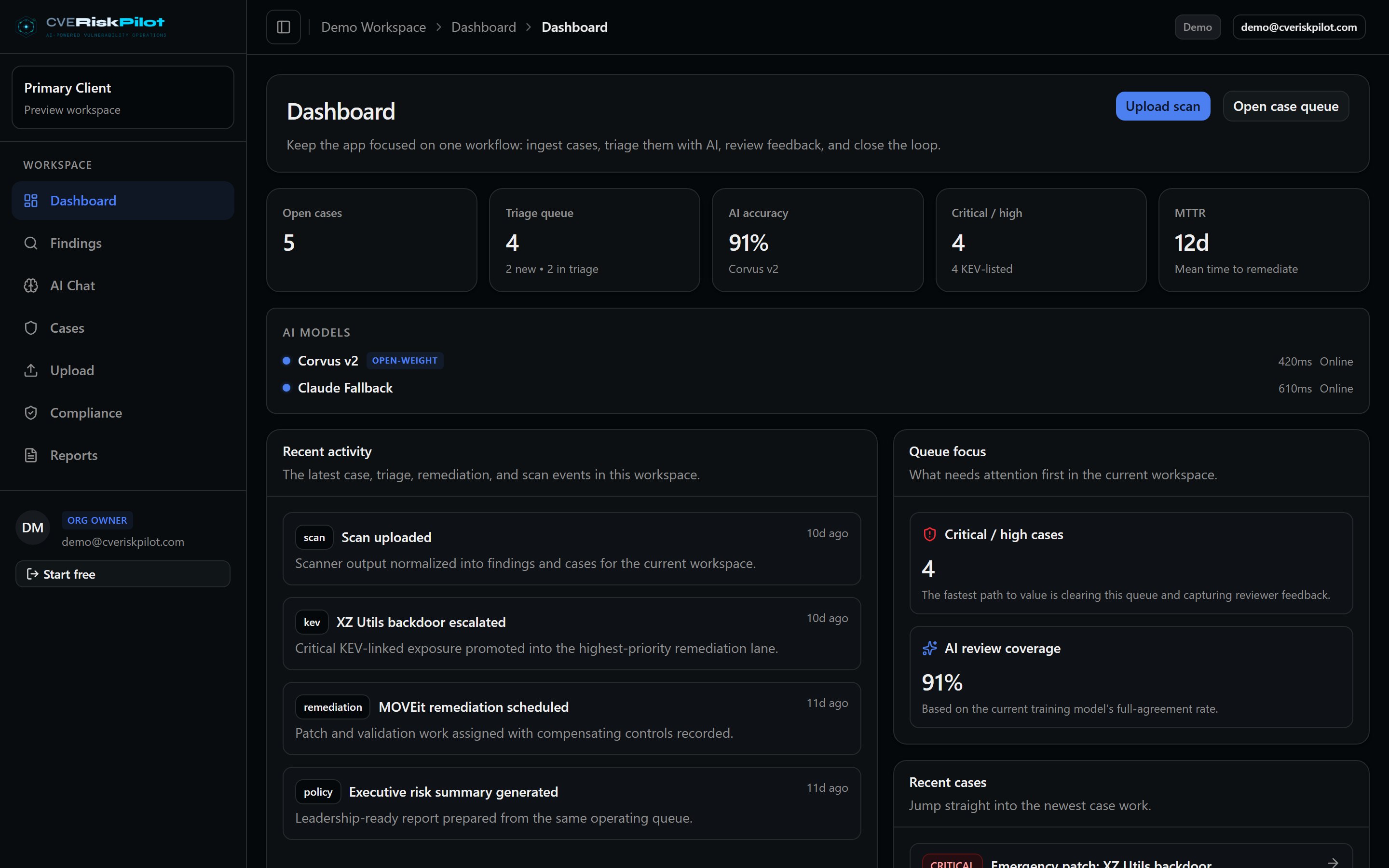Screen dimensions: 1389x868
Task: Click the Start free sign-out arrow icon
Action: click(33, 574)
